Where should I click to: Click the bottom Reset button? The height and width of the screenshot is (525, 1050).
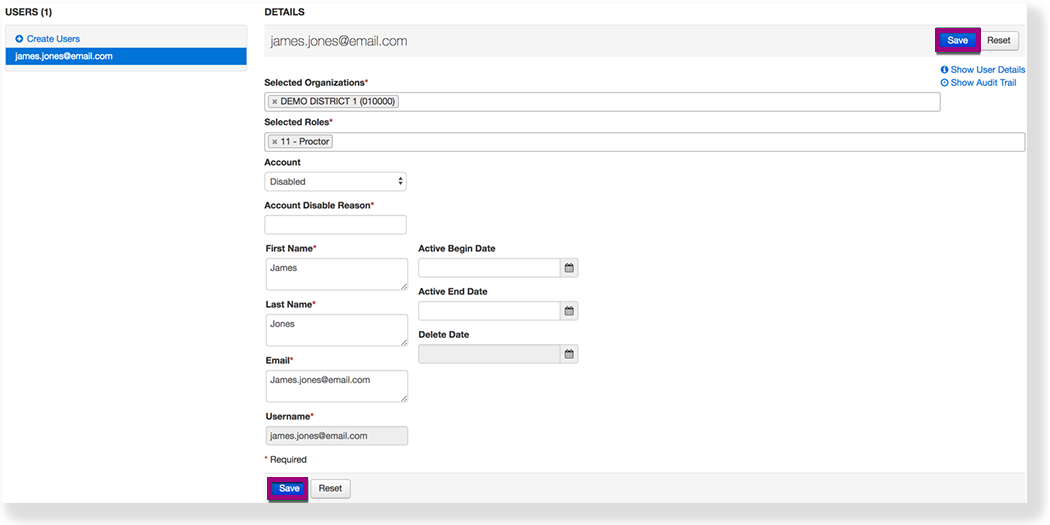(330, 489)
